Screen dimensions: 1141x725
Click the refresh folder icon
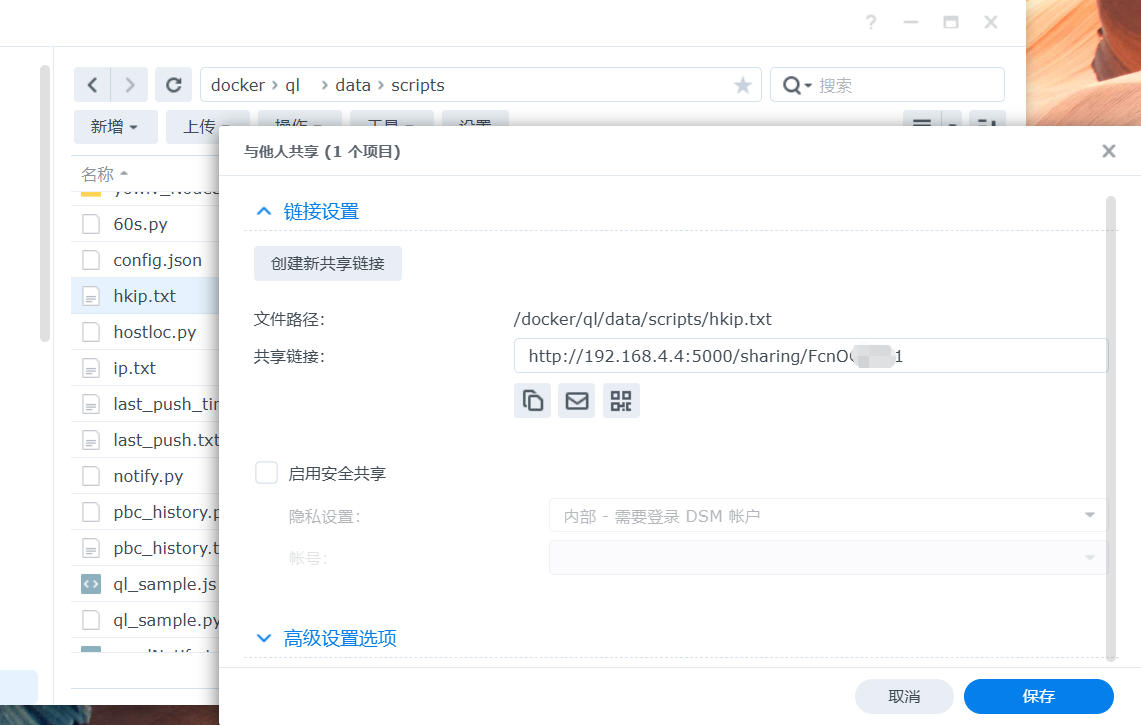[x=173, y=85]
